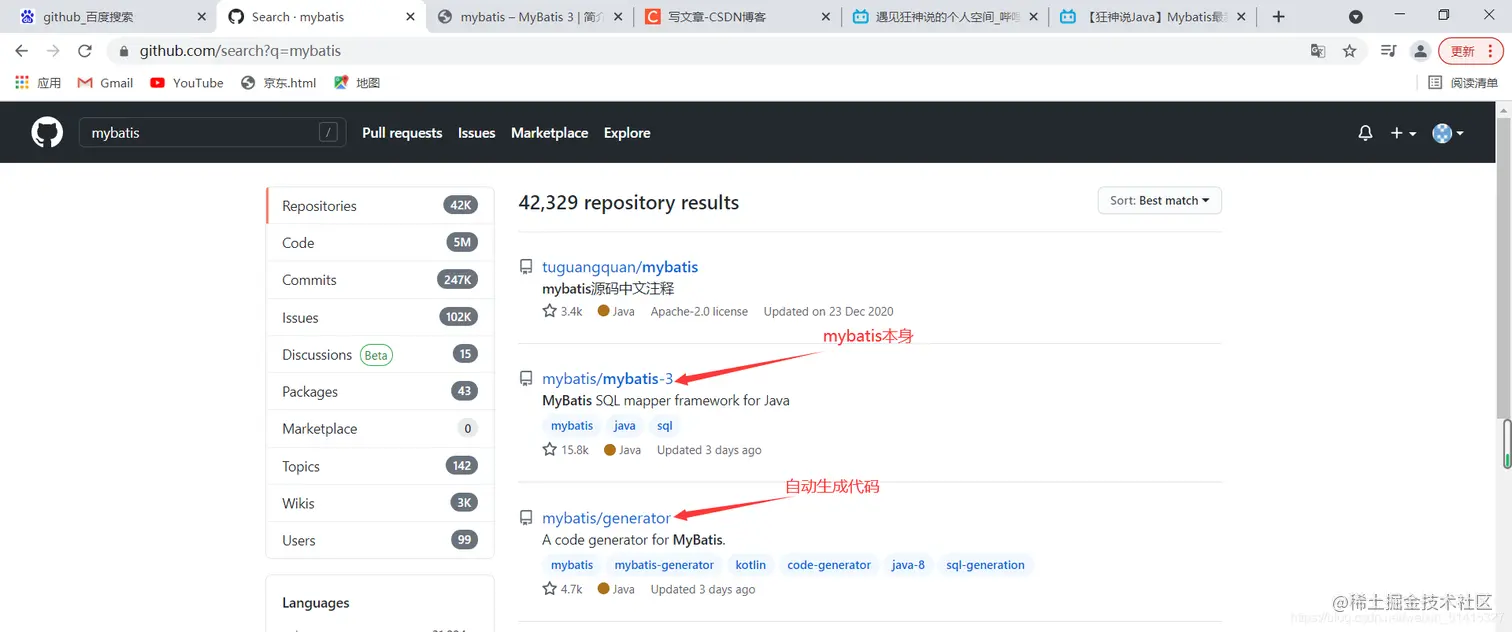Click the sql-generation topic tag
This screenshot has width=1512, height=632.
[986, 565]
